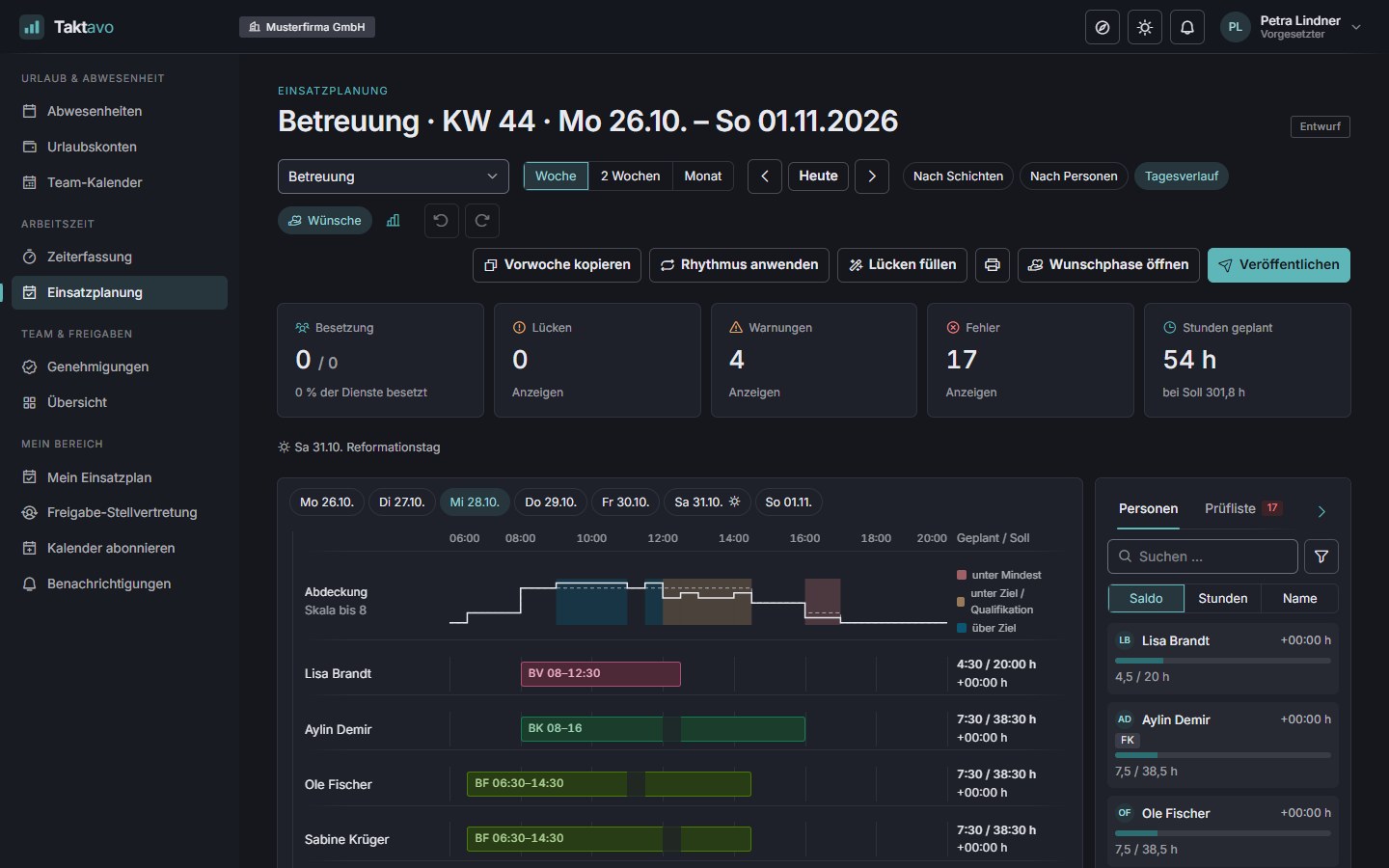This screenshot has width=1389, height=868.
Task: Open the Betreuung area dropdown
Action: click(x=394, y=176)
